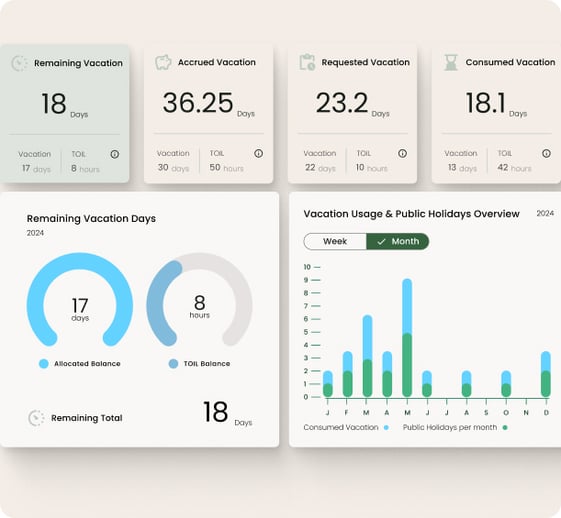Switch chart view to Week

point(335,241)
